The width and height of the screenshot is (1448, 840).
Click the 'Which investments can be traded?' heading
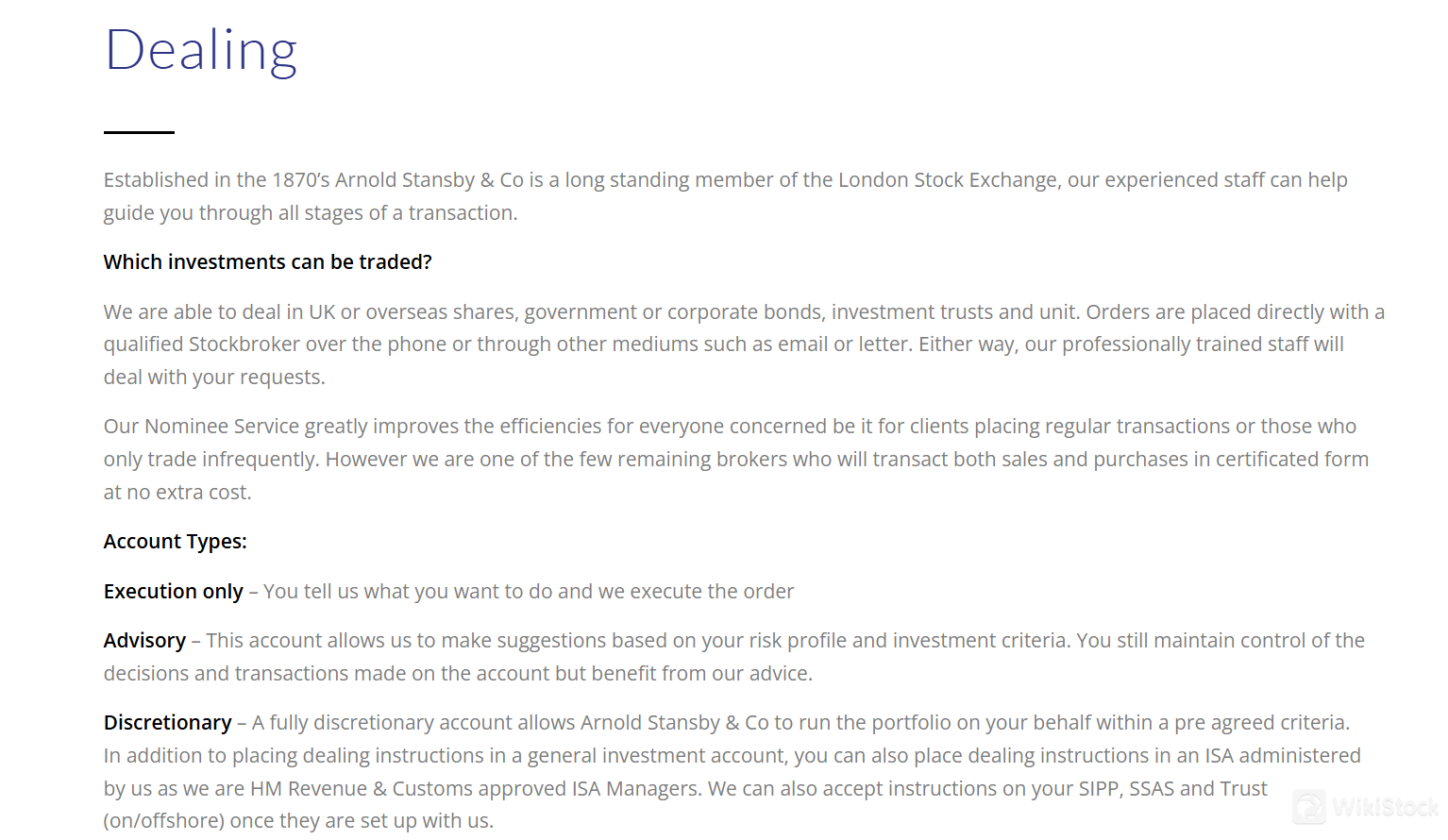click(x=267, y=262)
